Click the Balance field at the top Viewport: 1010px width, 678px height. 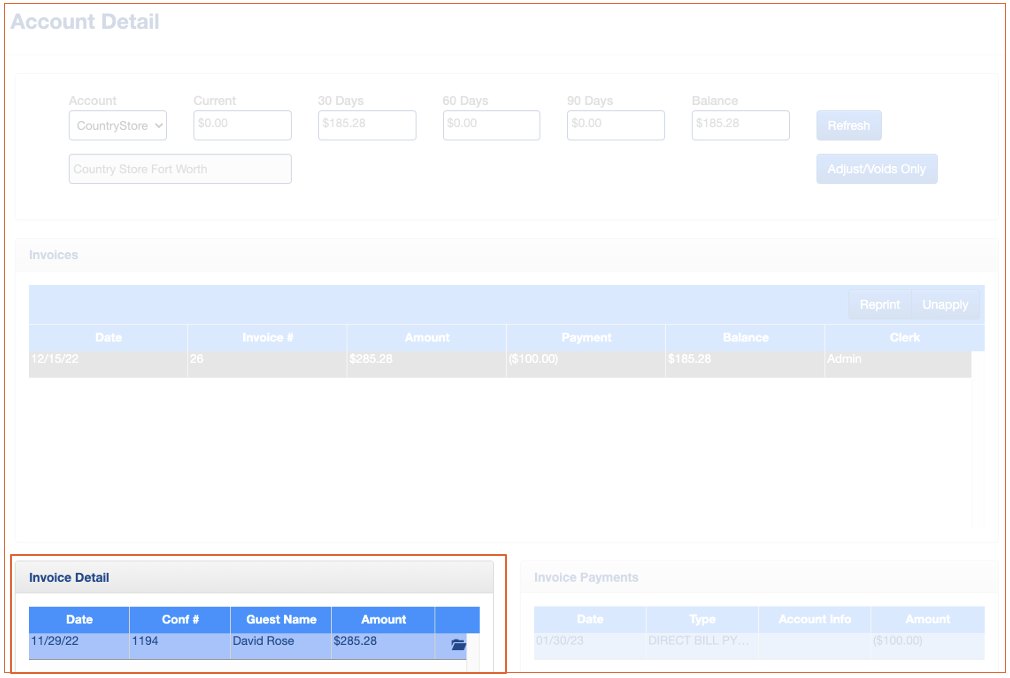coord(740,125)
